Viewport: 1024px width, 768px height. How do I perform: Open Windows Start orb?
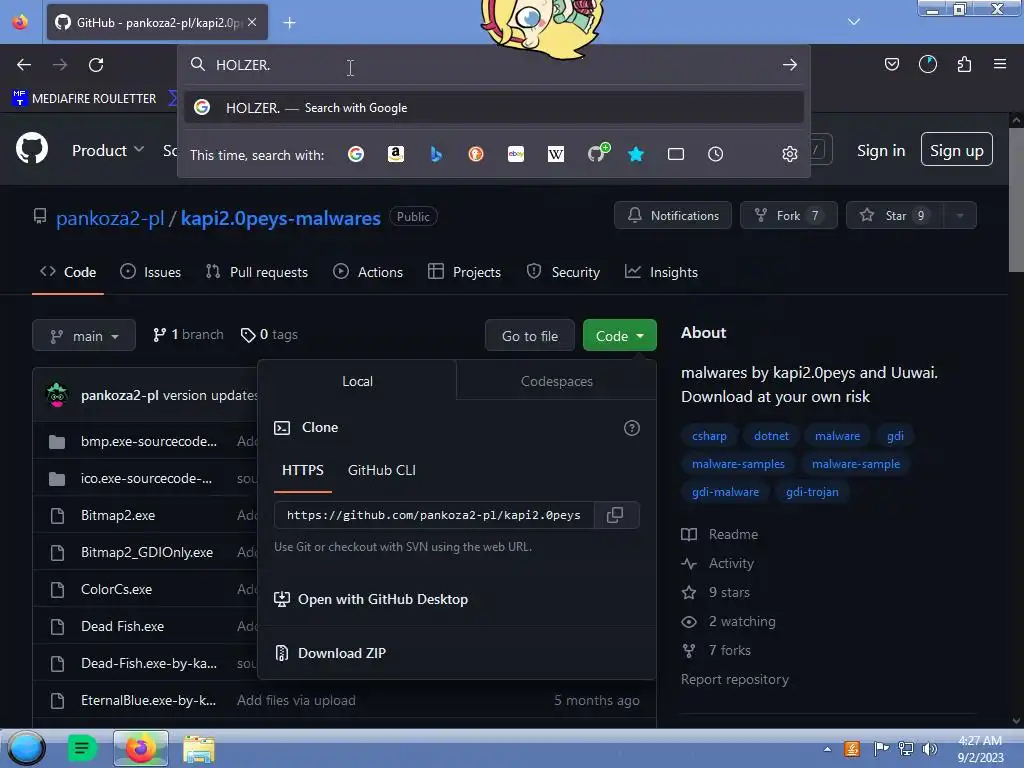(26, 748)
